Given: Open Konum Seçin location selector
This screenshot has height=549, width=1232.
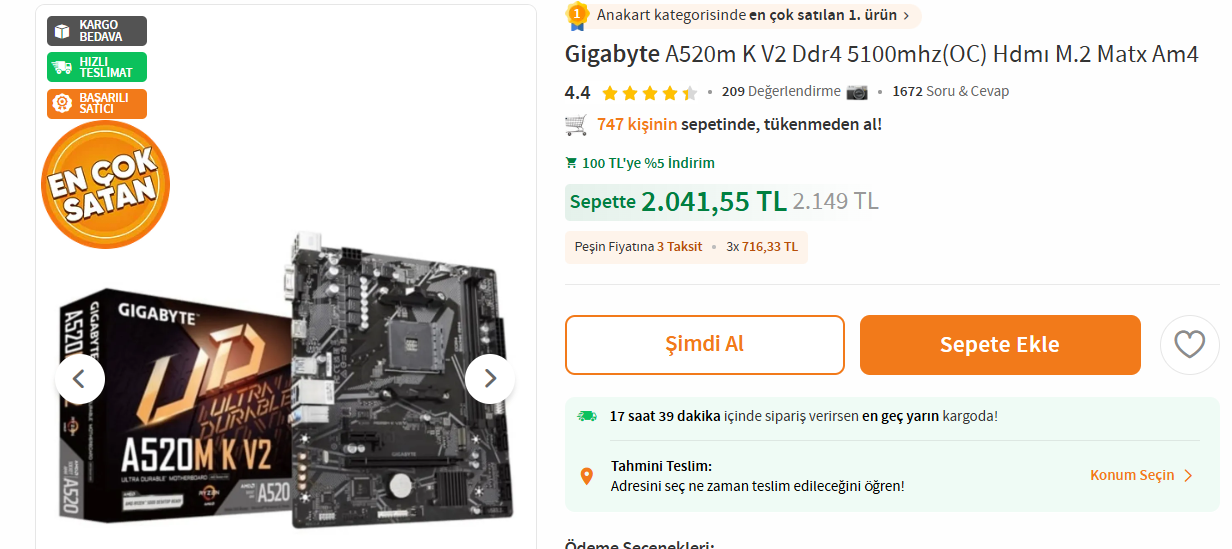Looking at the screenshot, I should coord(1141,475).
